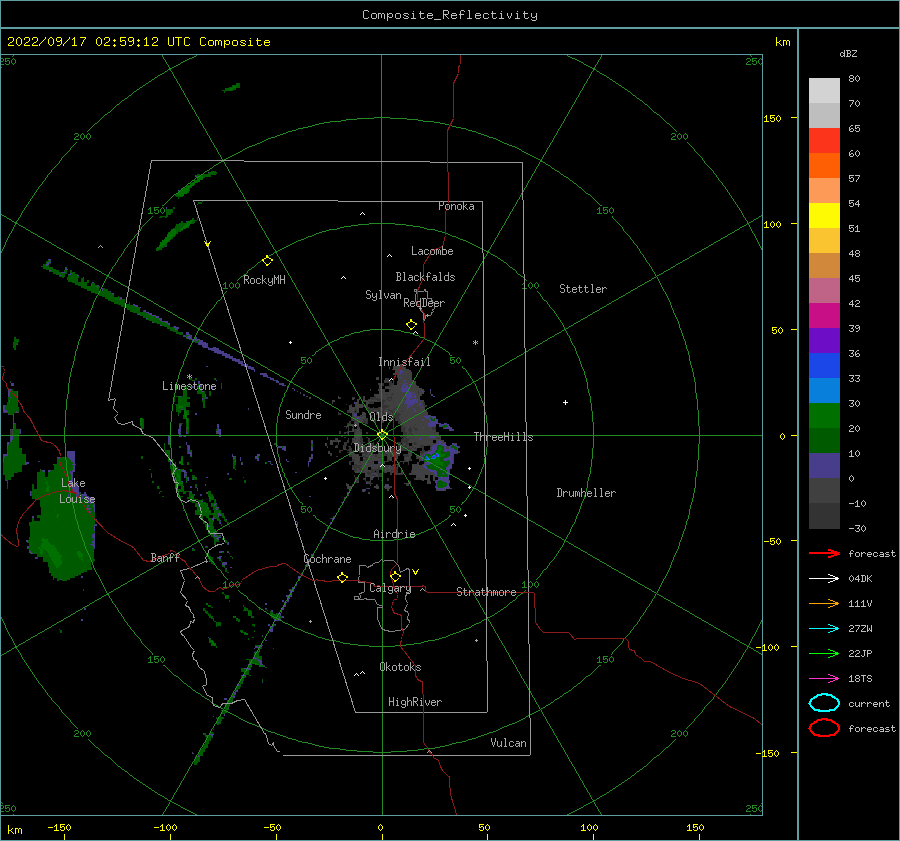The image size is (900, 841).
Task: Click the yellow diamond marker near RockyMH
Action: pos(267,261)
